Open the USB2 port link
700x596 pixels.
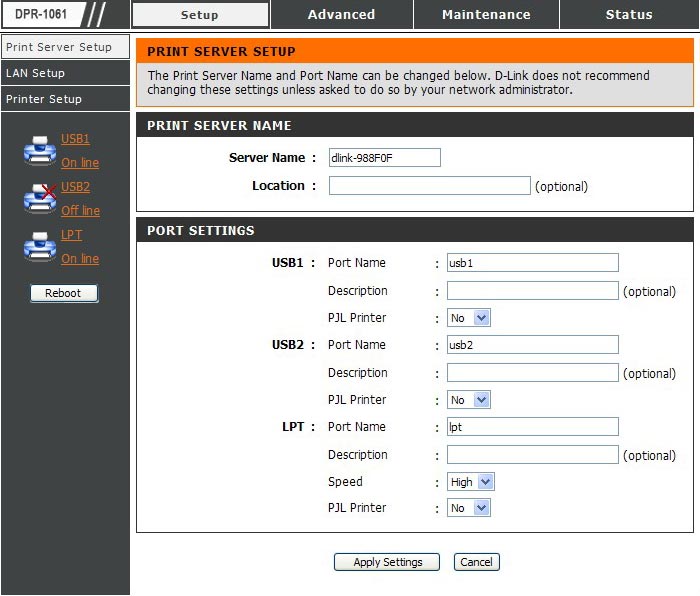pyautogui.click(x=75, y=187)
